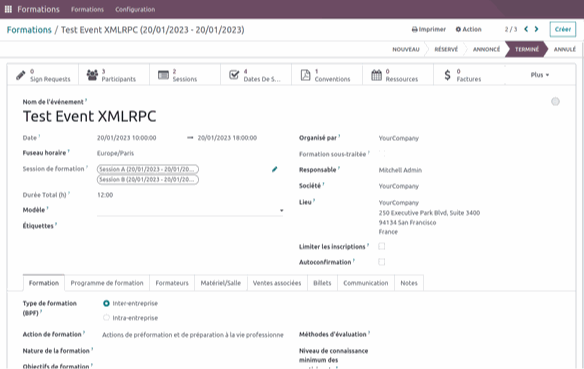Open the Billets tab

pyautogui.click(x=322, y=283)
